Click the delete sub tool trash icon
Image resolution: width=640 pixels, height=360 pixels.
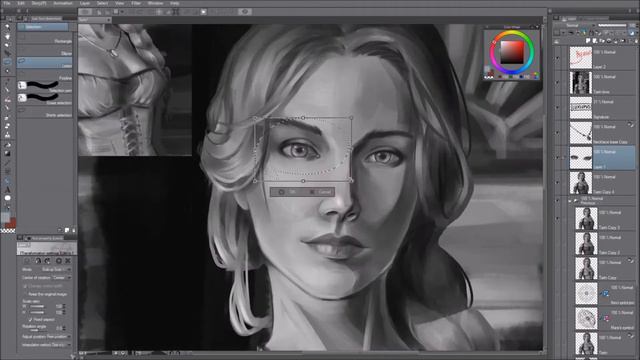pyautogui.click(x=73, y=230)
